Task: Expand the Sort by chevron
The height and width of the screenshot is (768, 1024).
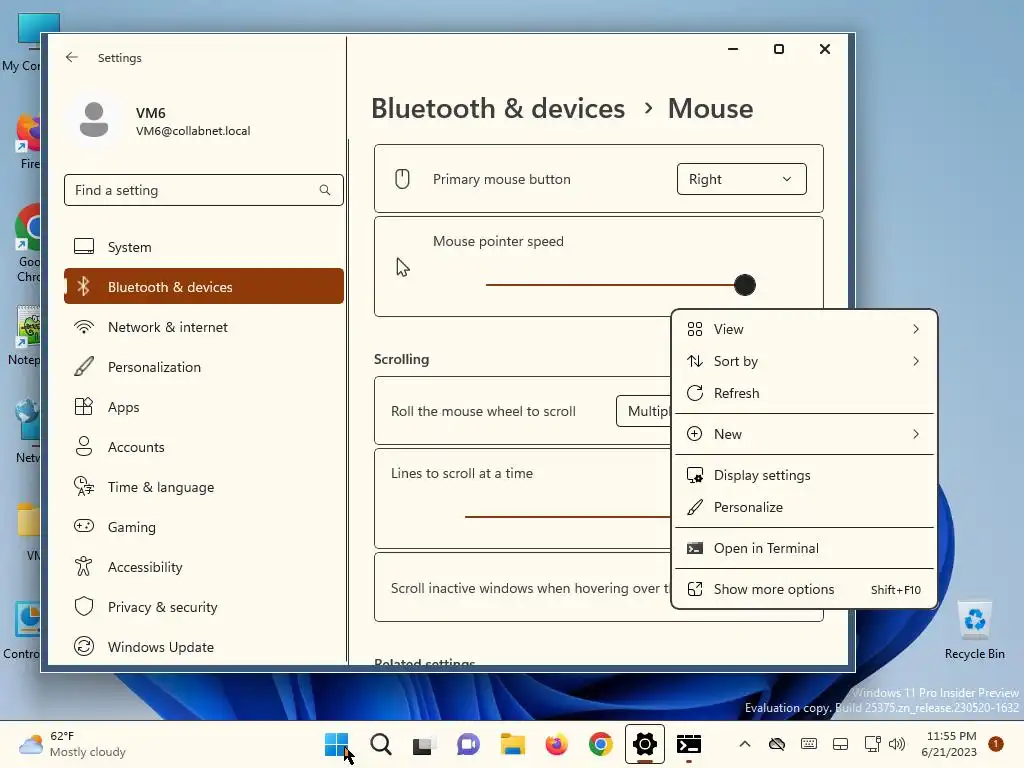Action: coord(916,361)
